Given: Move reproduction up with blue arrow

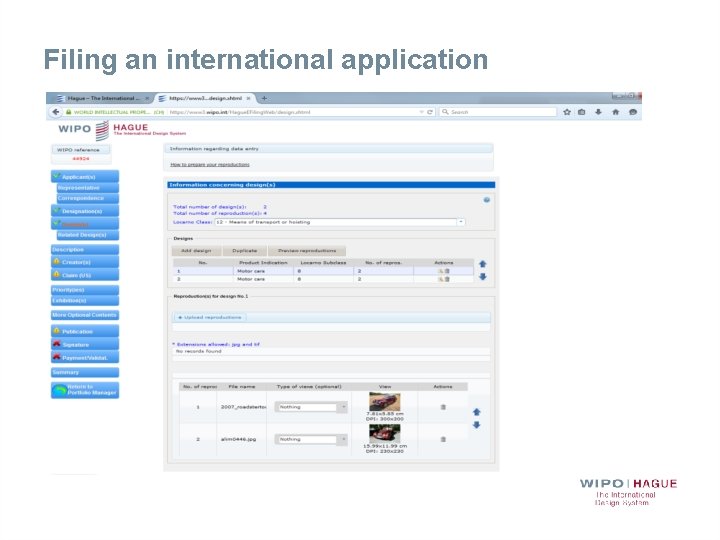Looking at the screenshot, I should click(x=477, y=412).
